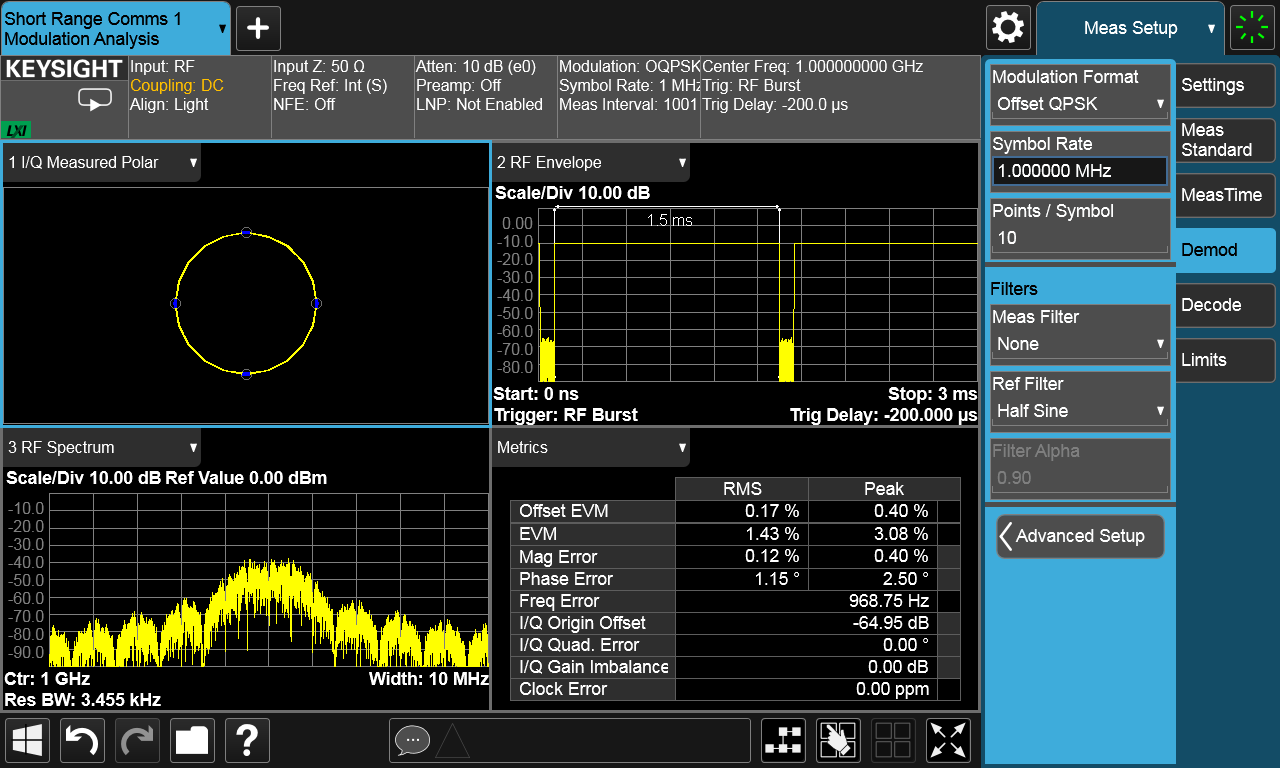The width and height of the screenshot is (1280, 768).
Task: Click the green sweep control icon
Action: click(1253, 28)
